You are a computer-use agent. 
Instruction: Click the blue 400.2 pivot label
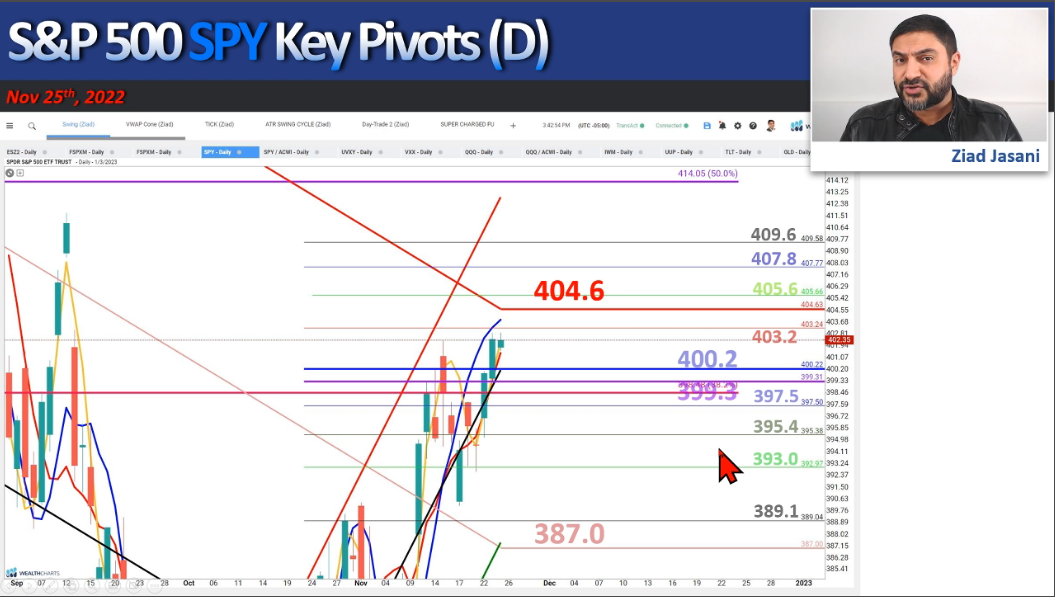[707, 359]
